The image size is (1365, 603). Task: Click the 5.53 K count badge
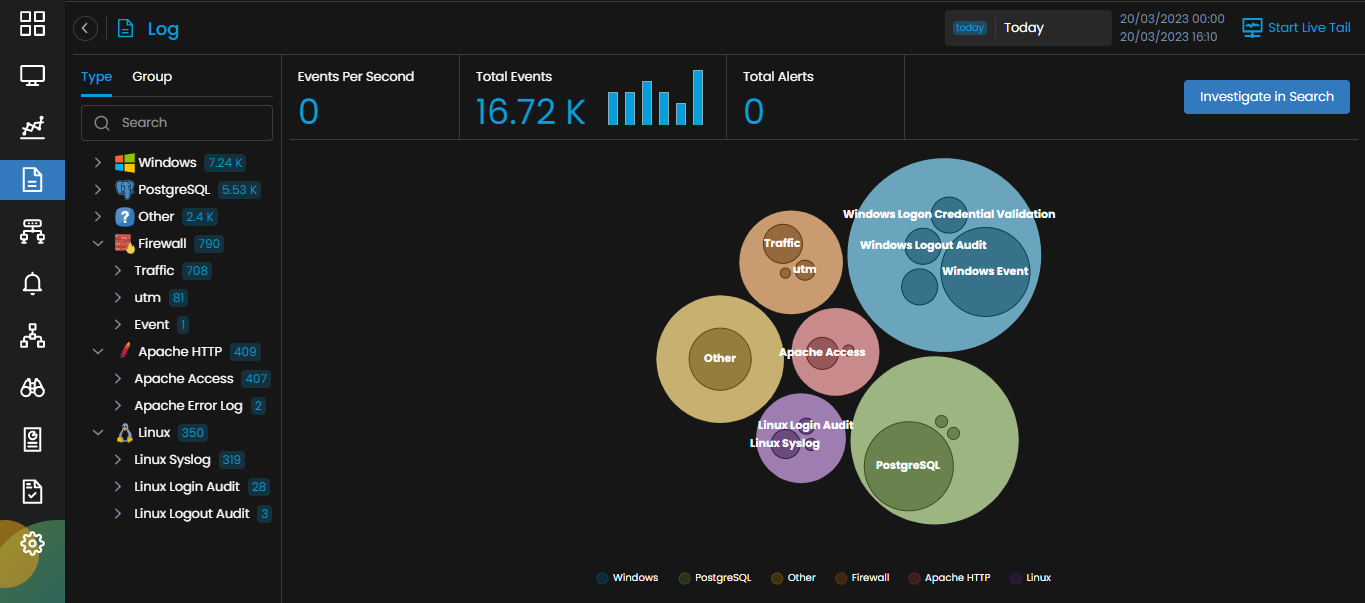pyautogui.click(x=240, y=189)
